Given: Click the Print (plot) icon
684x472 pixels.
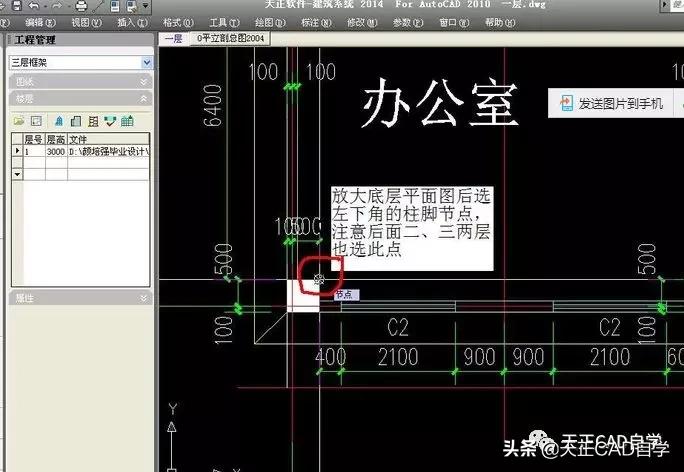Looking at the screenshot, I should tap(81, 5).
